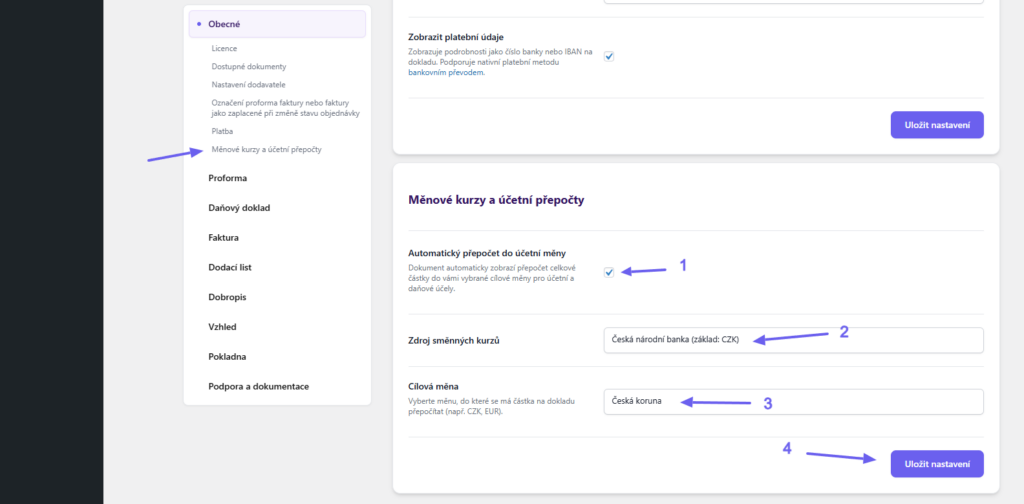Open the Dodací list section
1024x504 pixels.
click(230, 267)
